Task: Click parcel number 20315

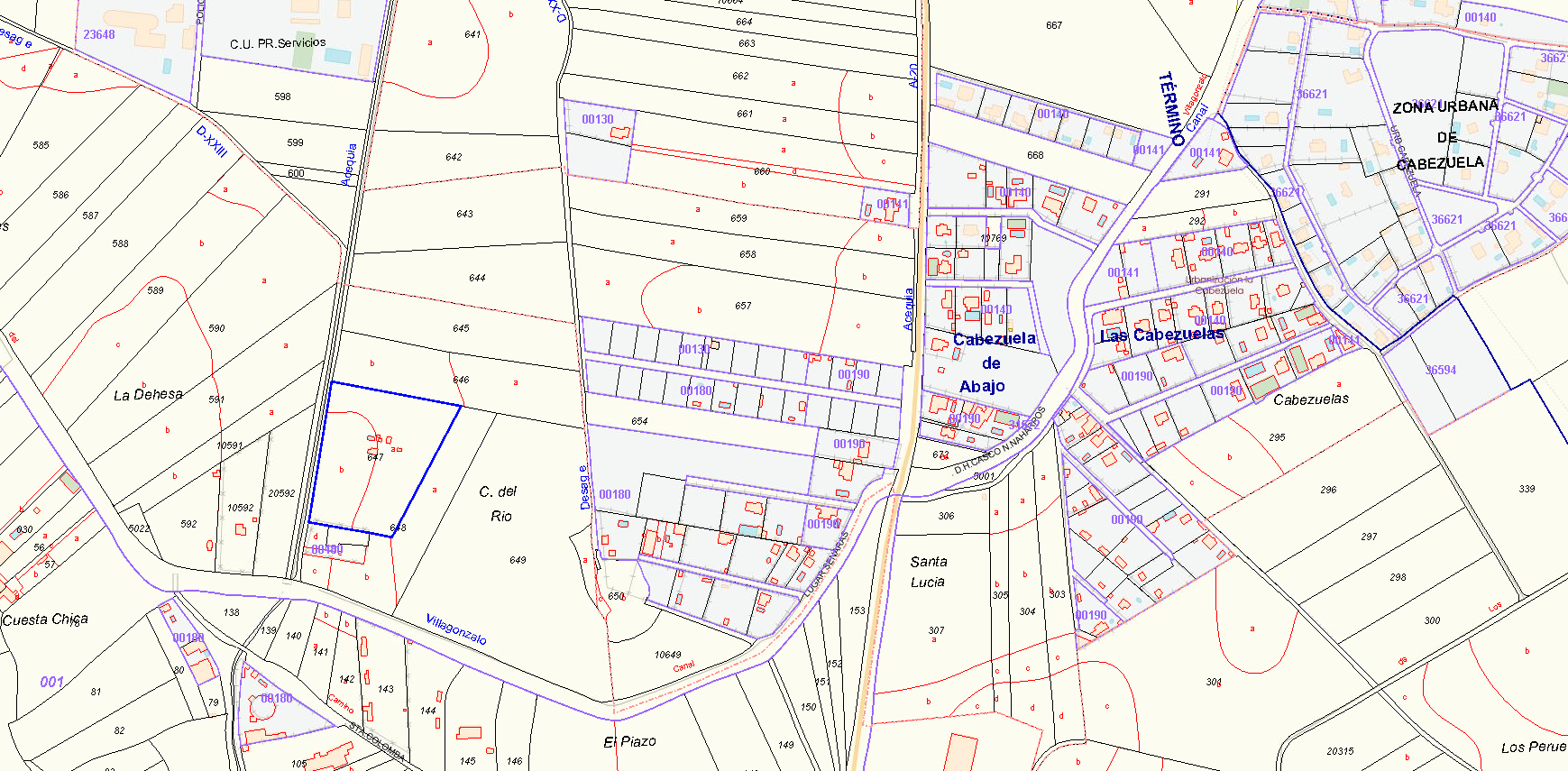Action: [x=1340, y=751]
